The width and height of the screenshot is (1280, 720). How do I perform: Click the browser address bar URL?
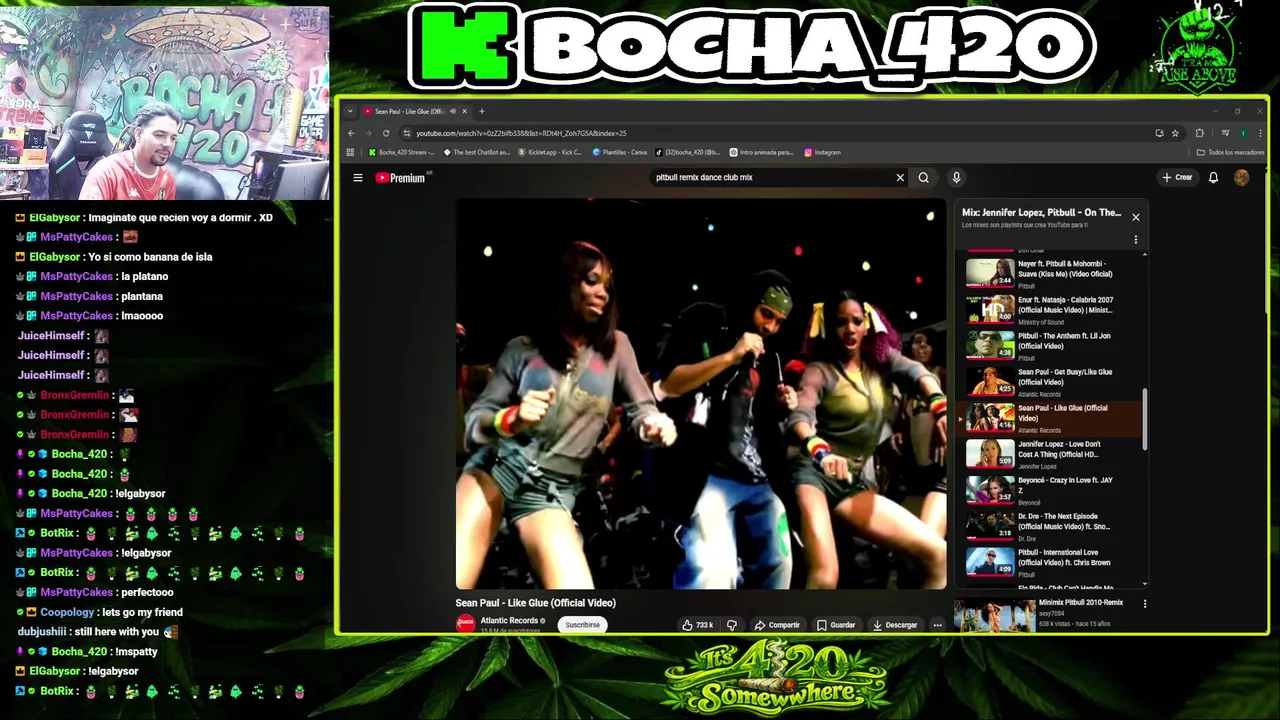click(521, 133)
